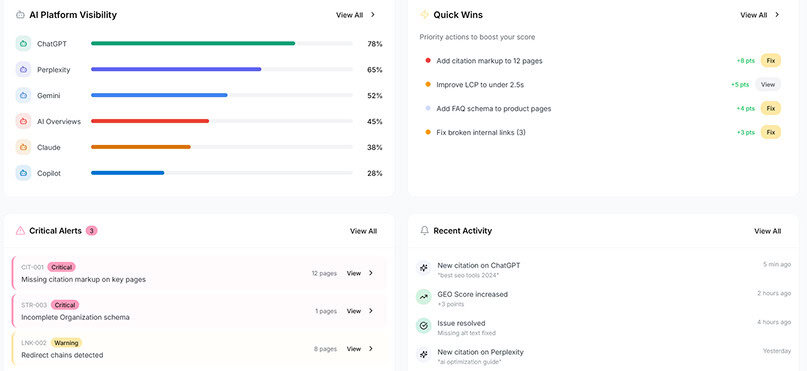Click 'Missing citation markup on key pages' text
This screenshot has height=371, width=807.
(x=83, y=279)
